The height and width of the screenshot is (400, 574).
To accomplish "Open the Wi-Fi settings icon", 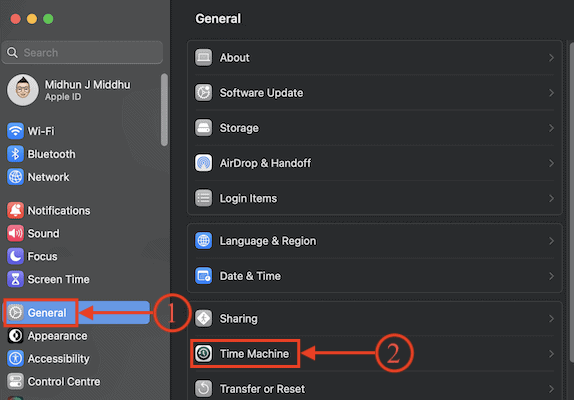I will [x=15, y=131].
